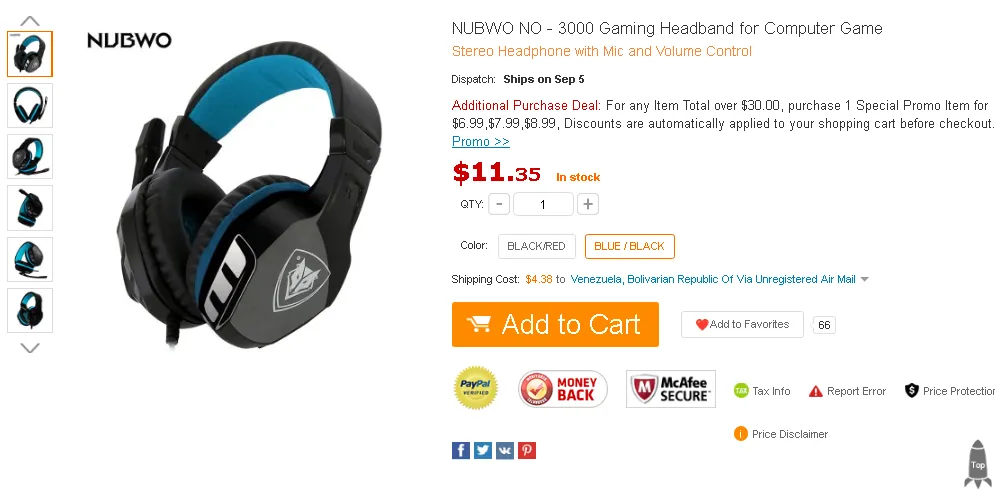Show previous thumbnails with the up chevron
995x490 pixels.
(30, 21)
